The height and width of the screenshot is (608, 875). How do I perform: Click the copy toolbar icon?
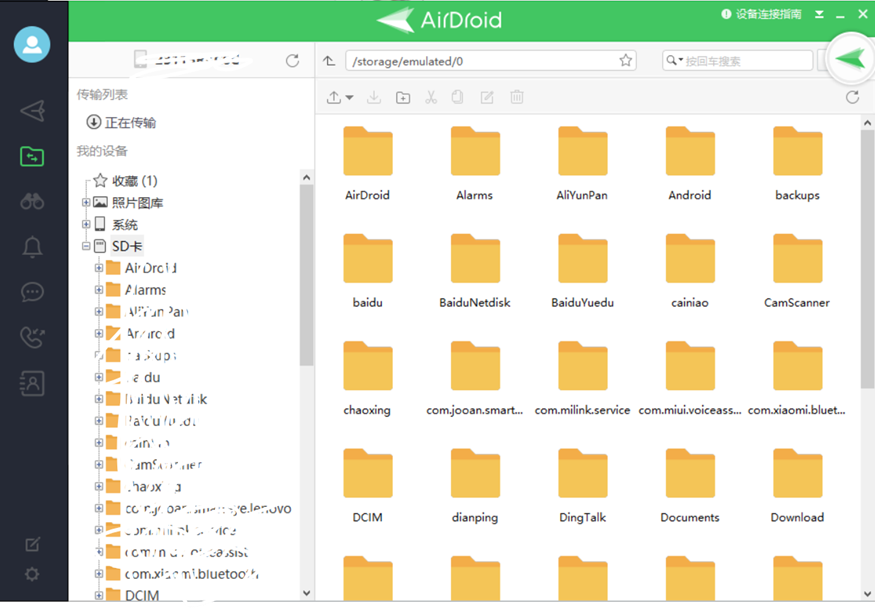point(458,97)
